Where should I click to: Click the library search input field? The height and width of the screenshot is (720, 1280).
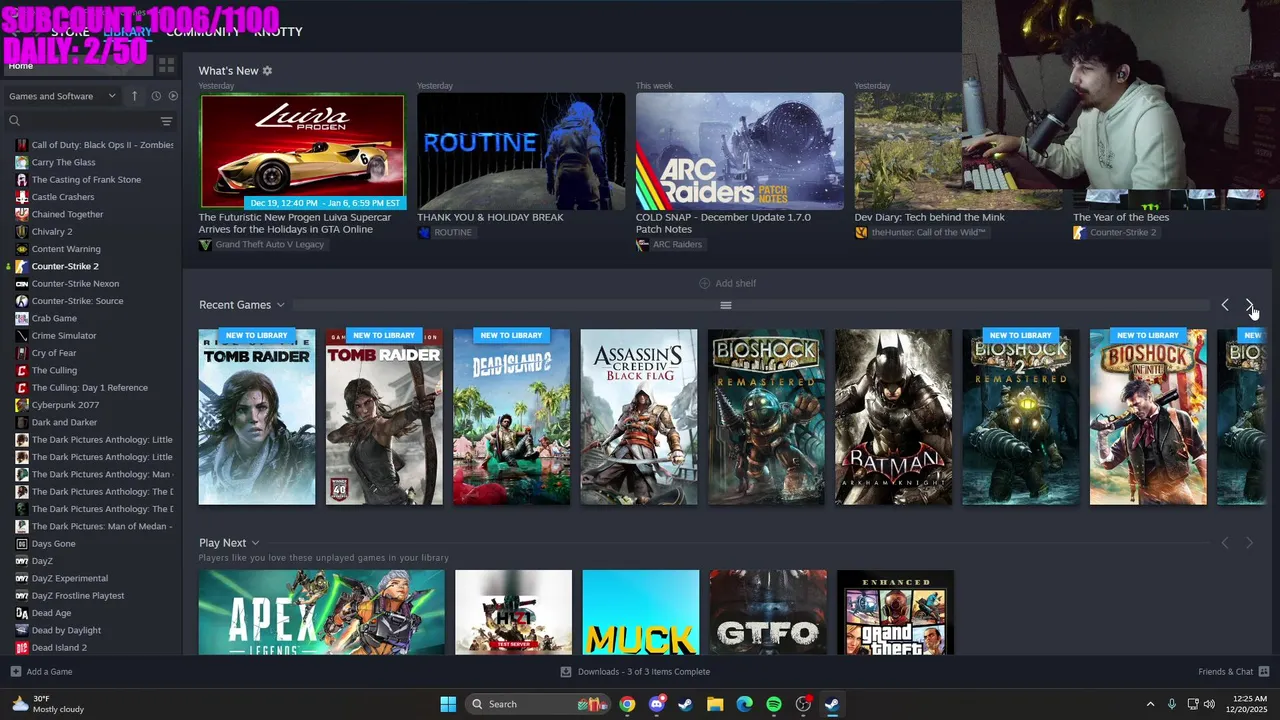click(x=80, y=121)
